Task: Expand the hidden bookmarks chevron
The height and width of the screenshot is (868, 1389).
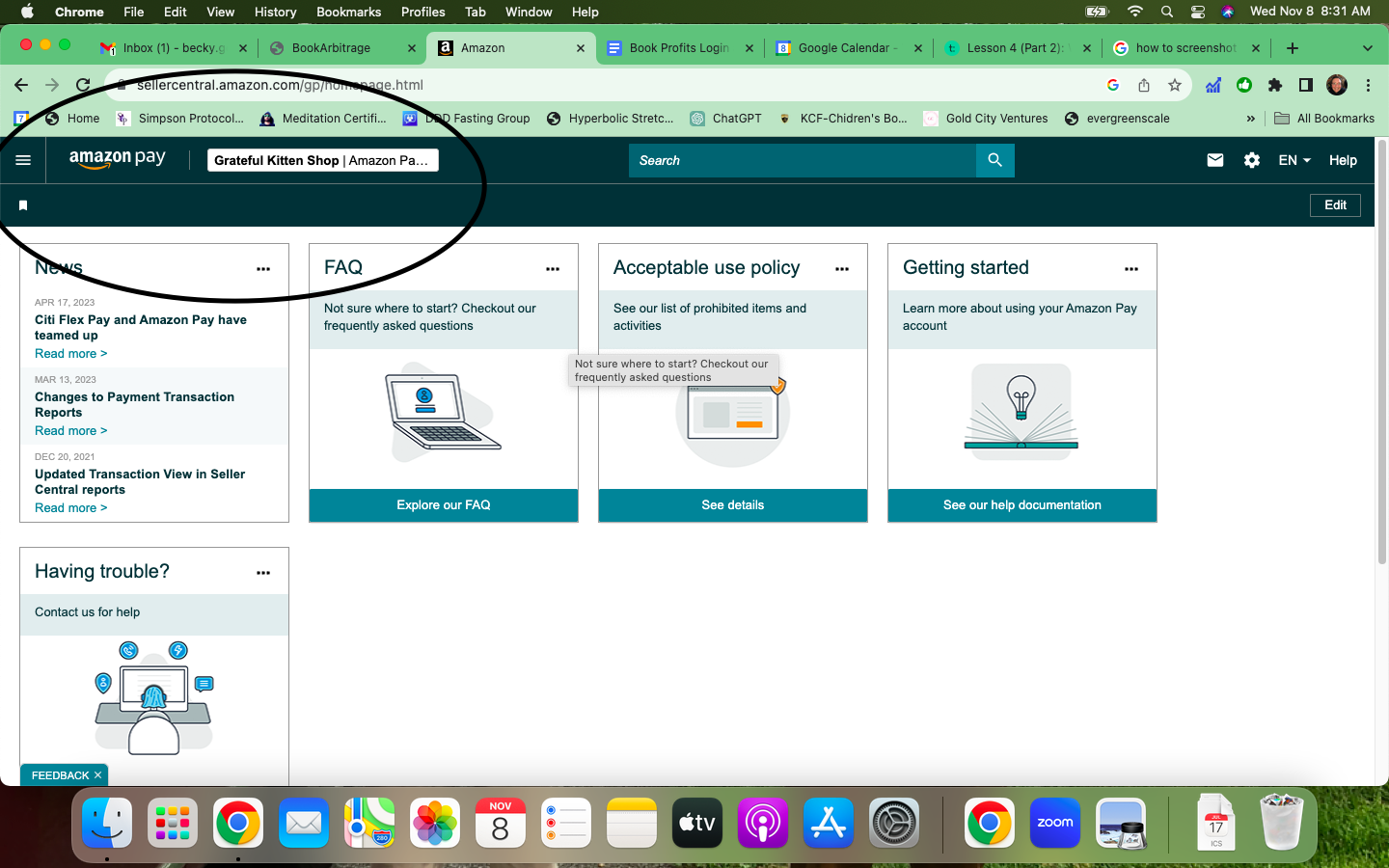Action: point(1251,119)
